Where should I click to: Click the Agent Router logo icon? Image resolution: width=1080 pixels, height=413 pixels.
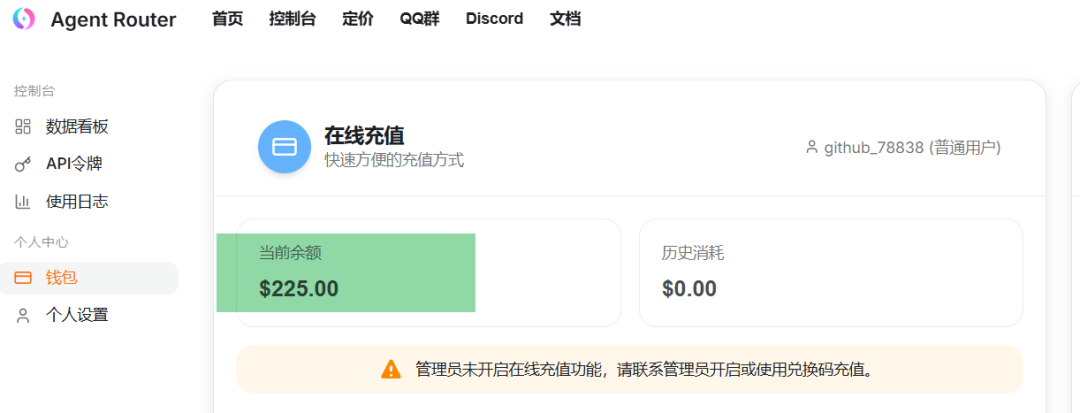[24, 19]
